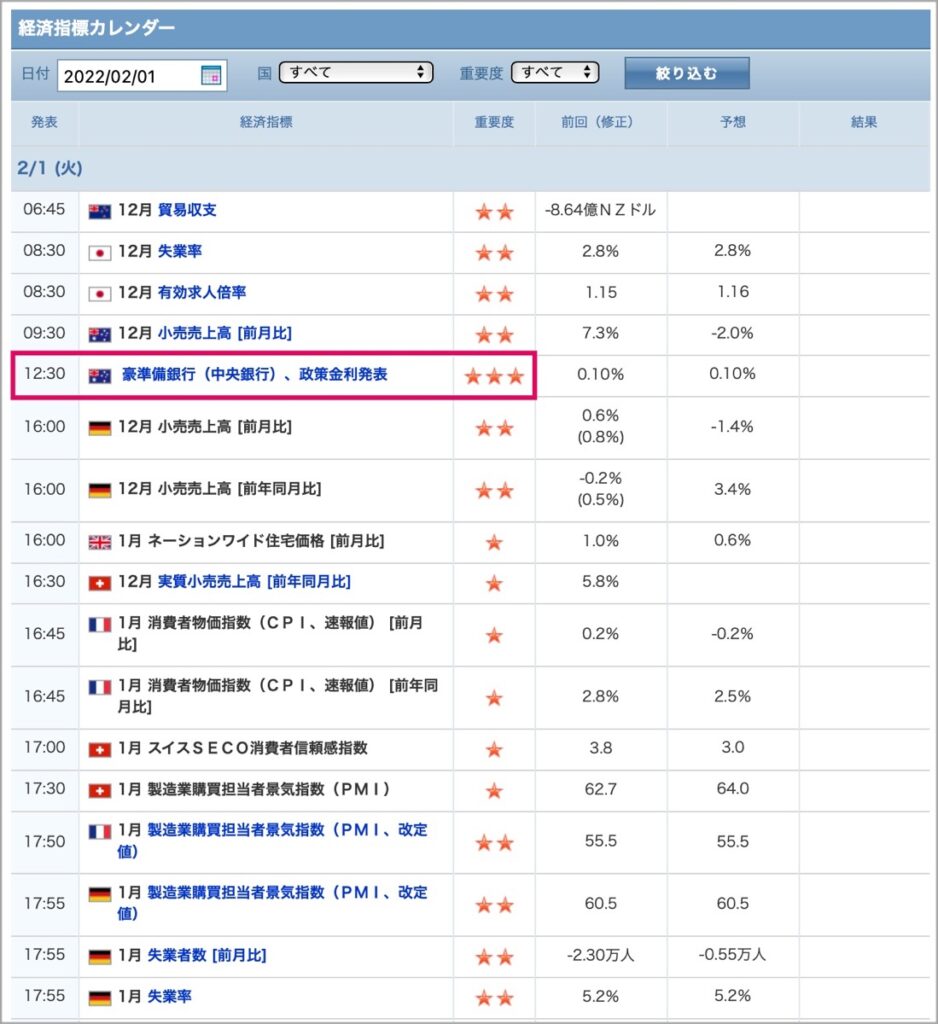Click the -8.64億NZドル previous value
Image resolution: width=938 pixels, height=1024 pixels.
(600, 210)
